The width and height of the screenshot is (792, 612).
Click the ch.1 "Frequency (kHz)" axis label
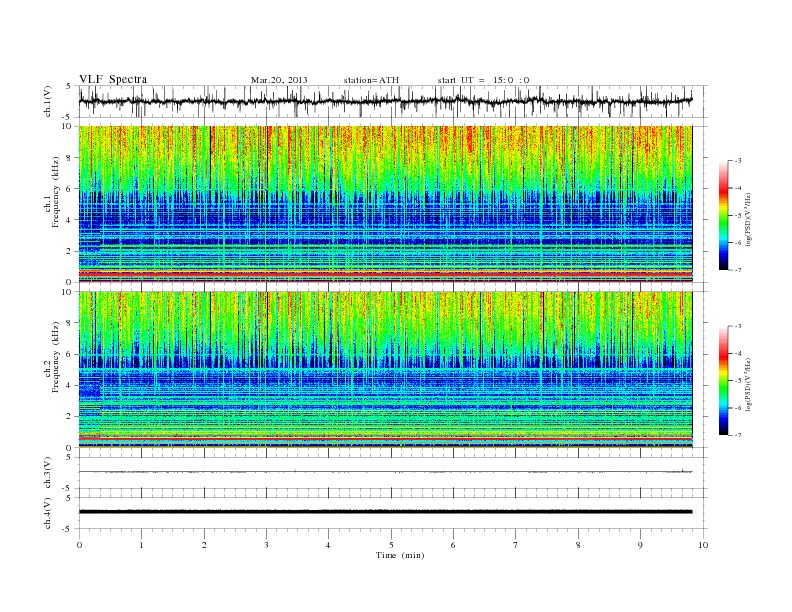click(55, 192)
